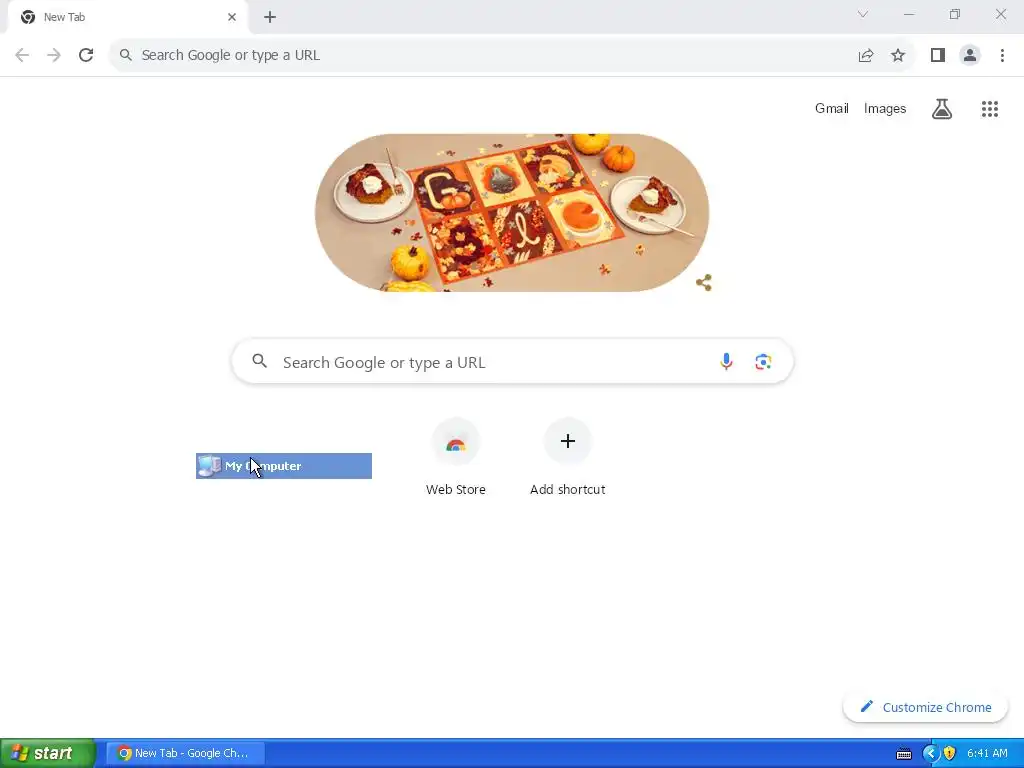
Task: Go forward using the forward arrow
Action: pos(54,55)
